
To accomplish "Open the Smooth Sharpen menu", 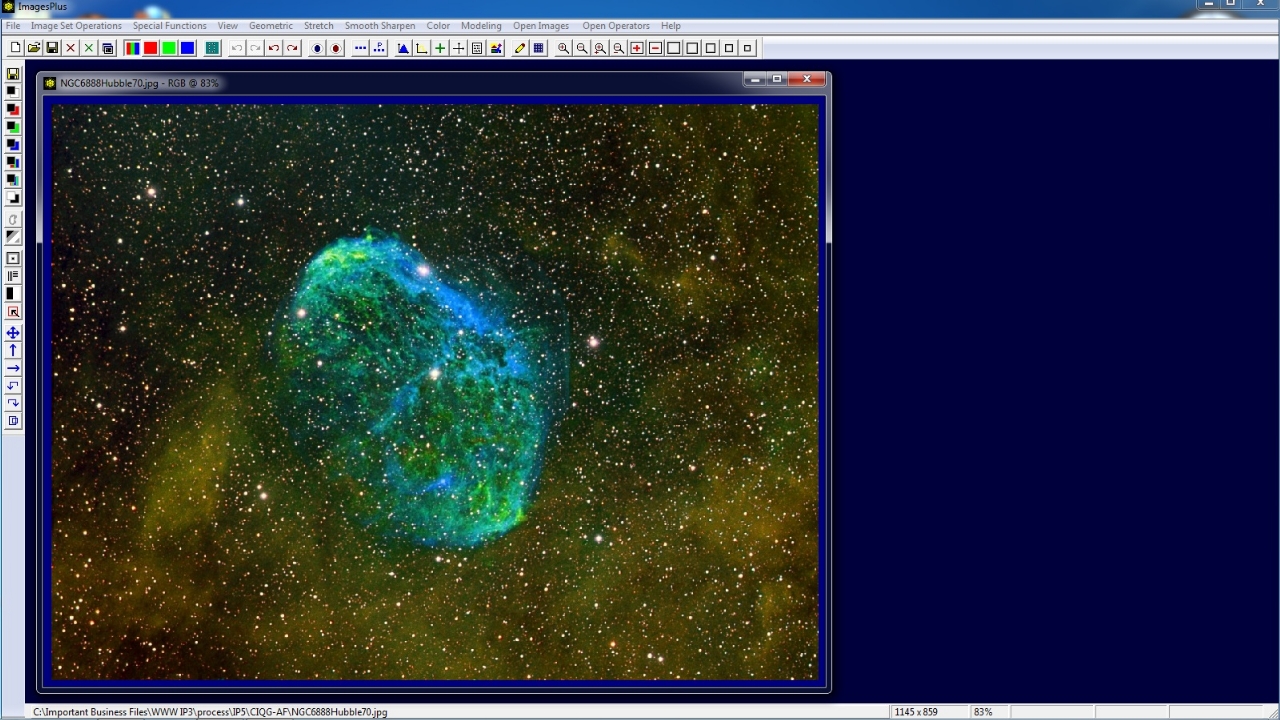I will point(380,26).
